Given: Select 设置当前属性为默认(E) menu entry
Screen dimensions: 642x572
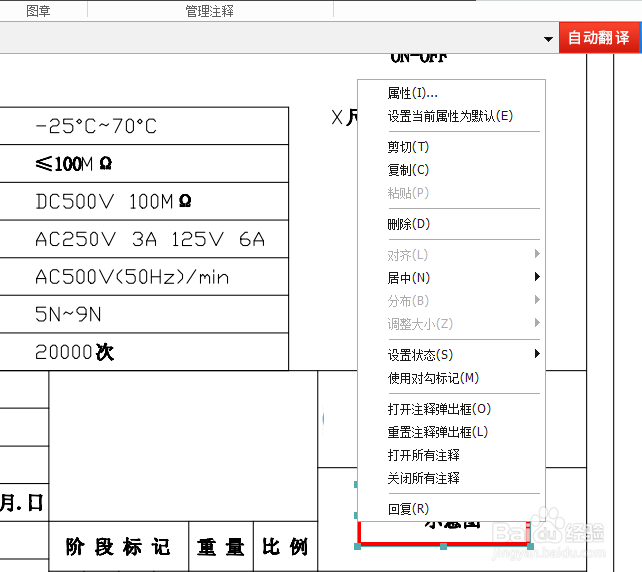Looking at the screenshot, I should click(451, 116).
